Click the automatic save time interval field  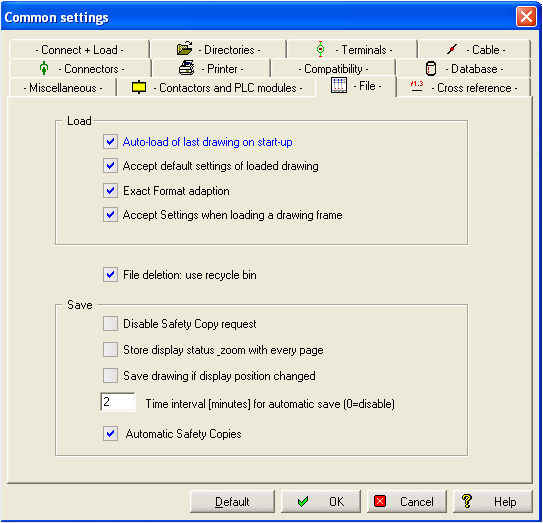tap(118, 402)
